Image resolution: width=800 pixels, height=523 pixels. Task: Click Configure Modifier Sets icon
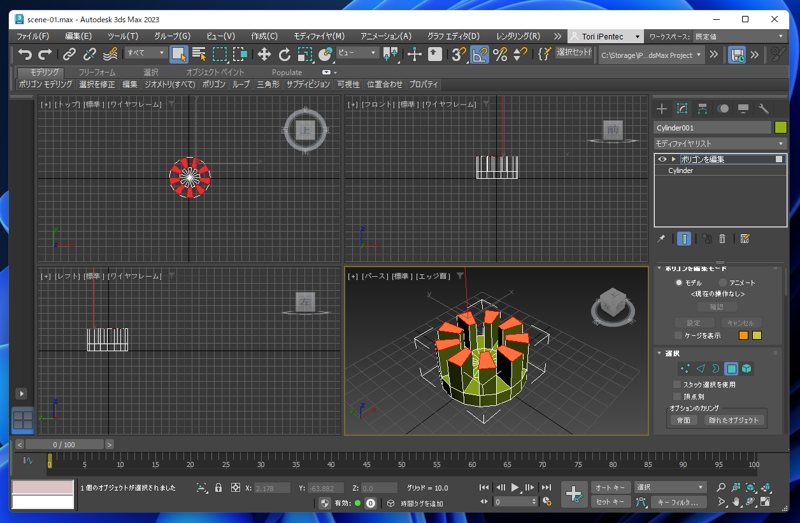[745, 239]
